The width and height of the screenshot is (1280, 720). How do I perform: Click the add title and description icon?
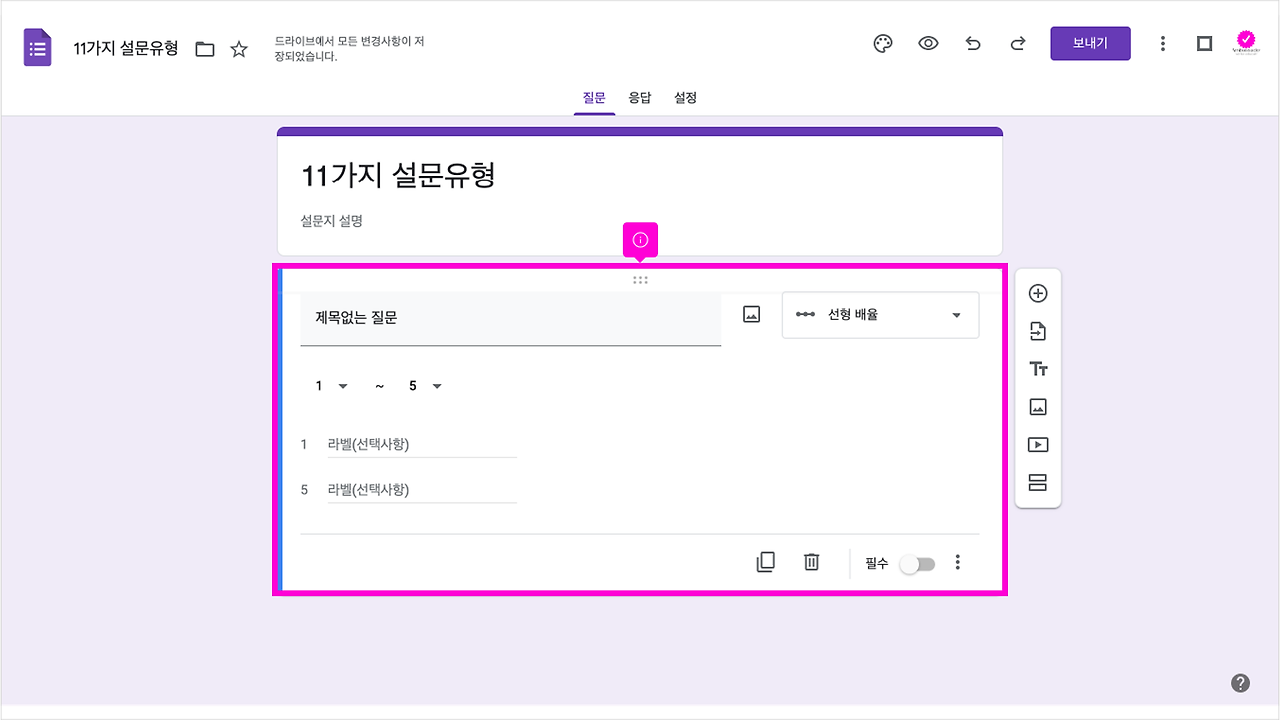pyautogui.click(x=1038, y=368)
